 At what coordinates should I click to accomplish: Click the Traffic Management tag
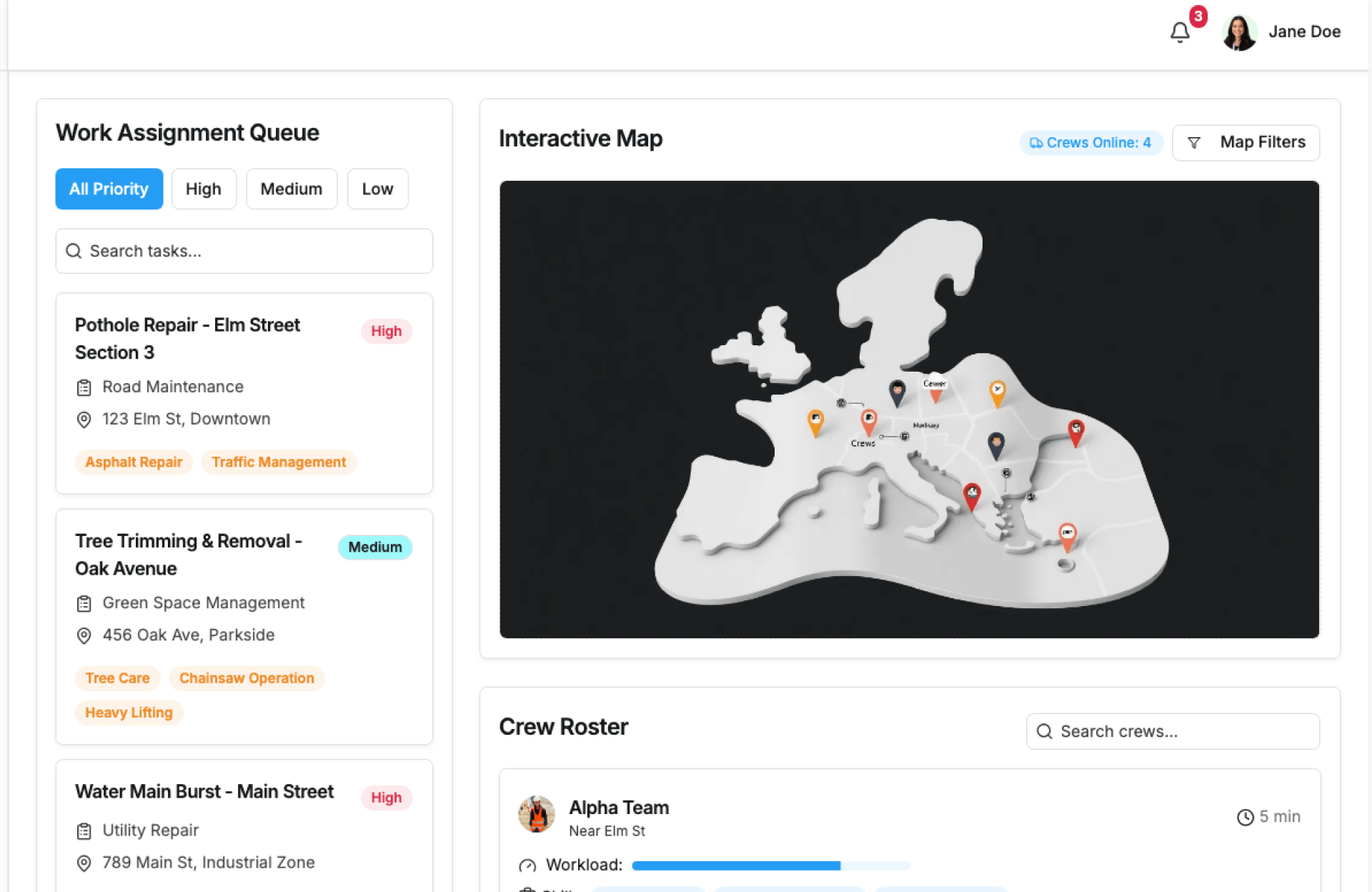[279, 462]
